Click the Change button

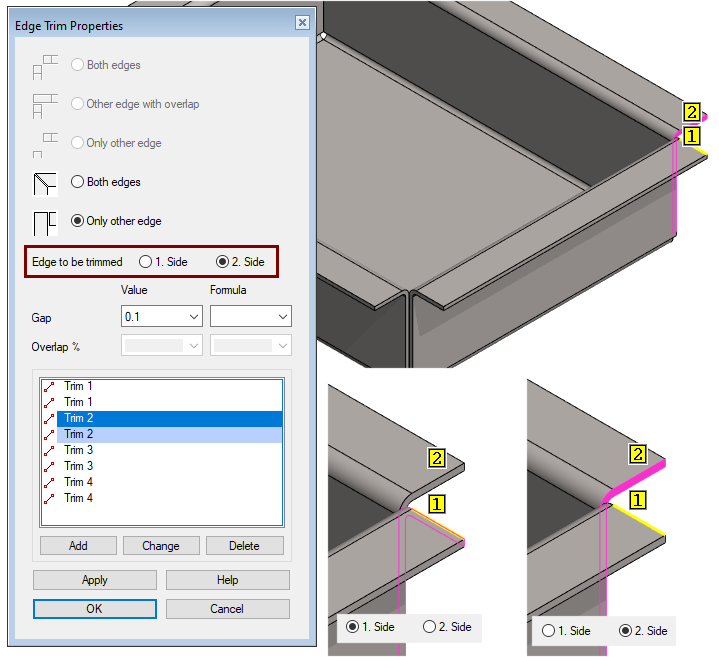tap(161, 546)
